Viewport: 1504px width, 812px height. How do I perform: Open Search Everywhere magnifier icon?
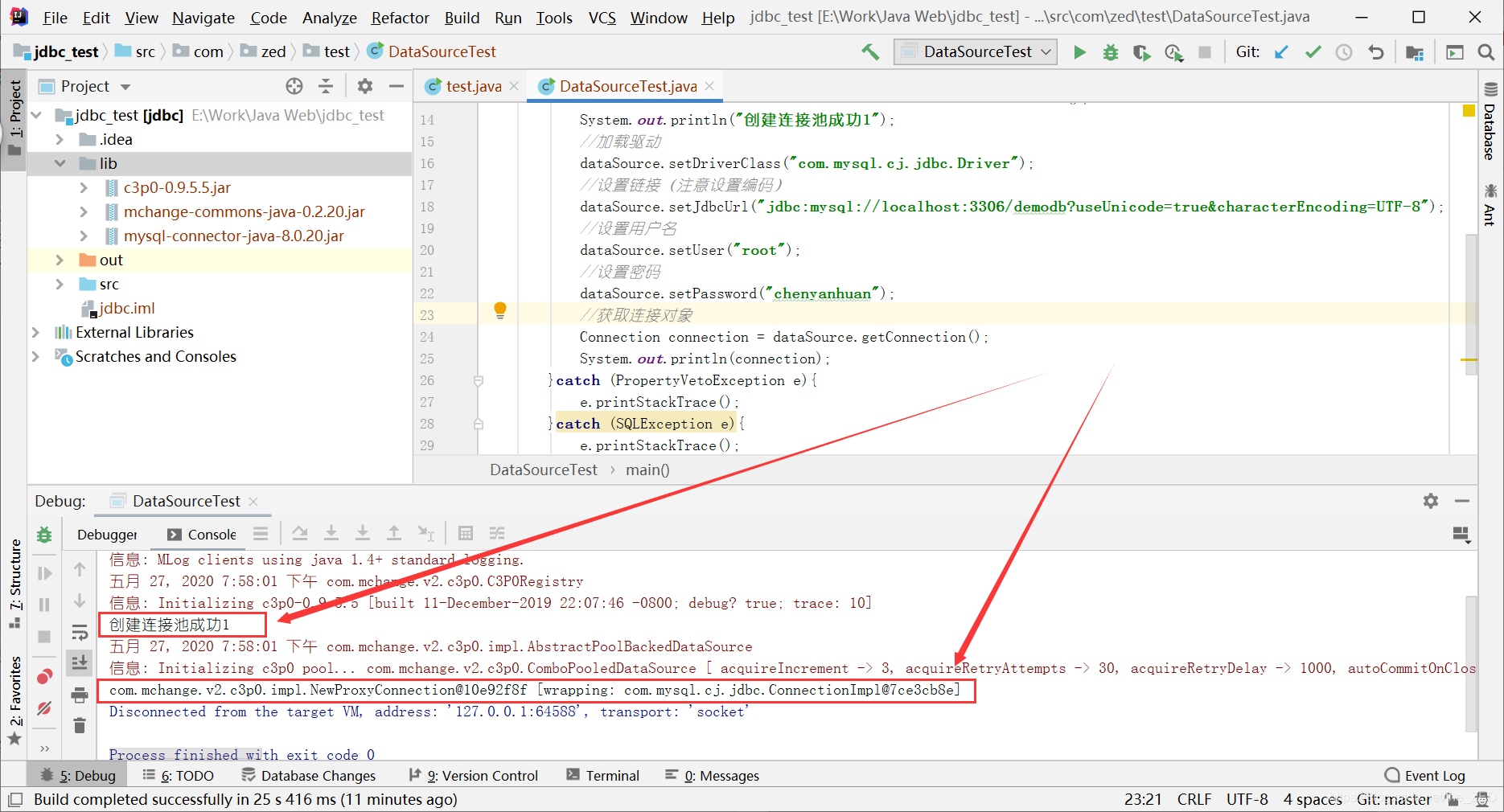[x=1486, y=52]
